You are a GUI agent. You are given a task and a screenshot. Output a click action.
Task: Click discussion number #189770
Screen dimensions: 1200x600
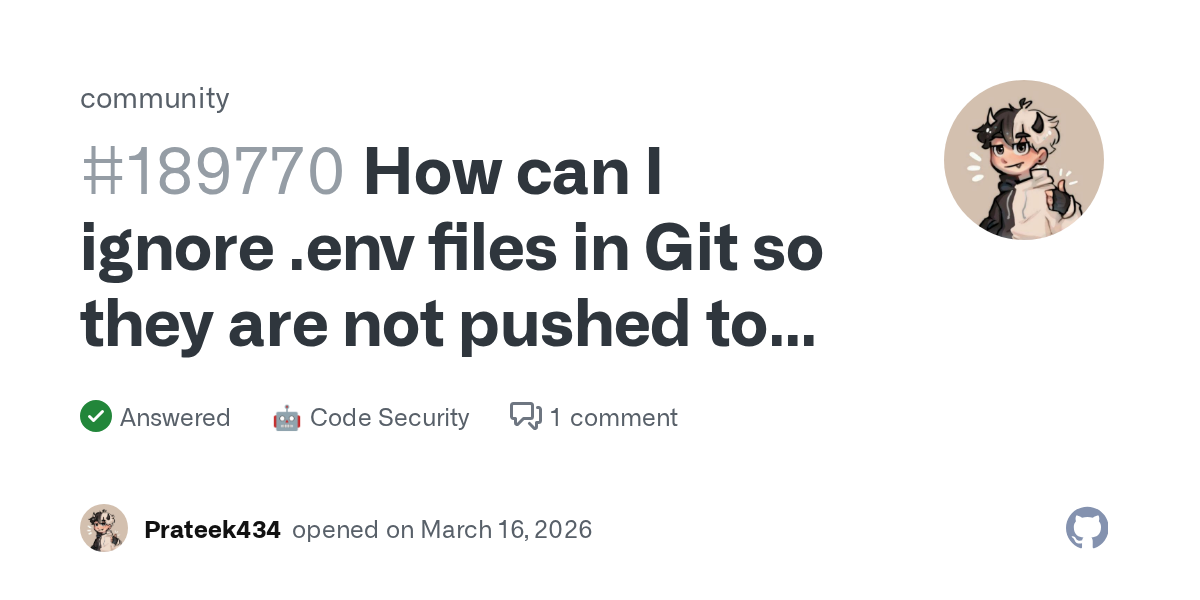click(x=212, y=173)
